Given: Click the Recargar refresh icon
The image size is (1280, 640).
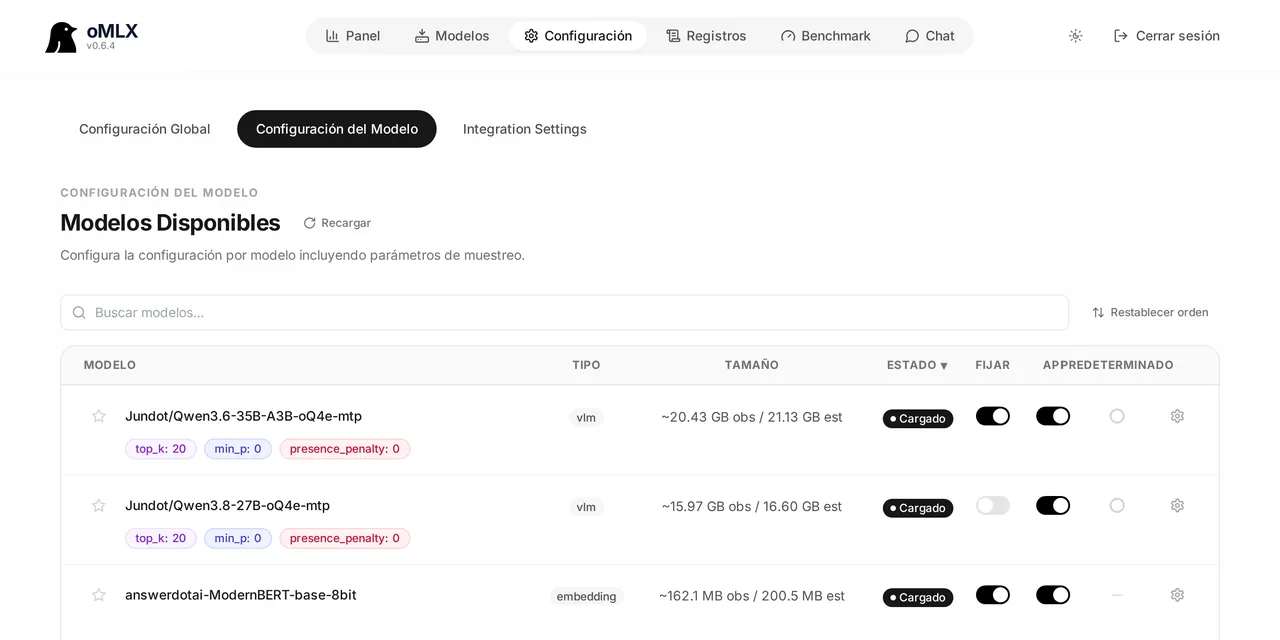Looking at the screenshot, I should [x=309, y=223].
